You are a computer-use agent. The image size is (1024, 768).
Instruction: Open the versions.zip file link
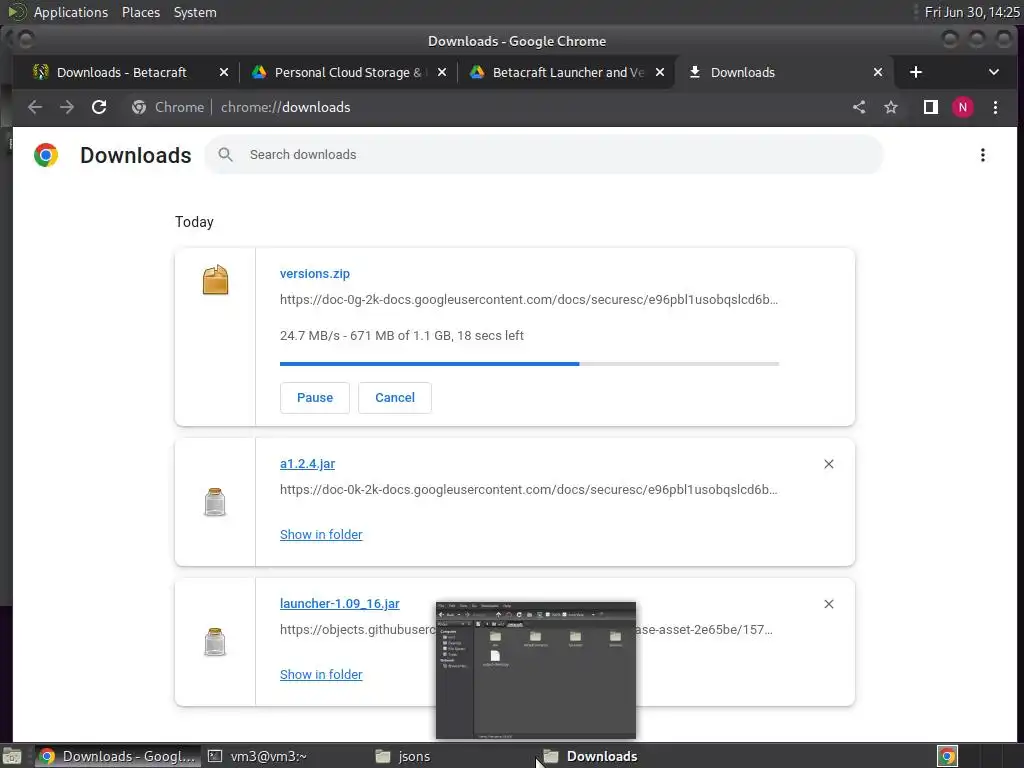tap(315, 274)
